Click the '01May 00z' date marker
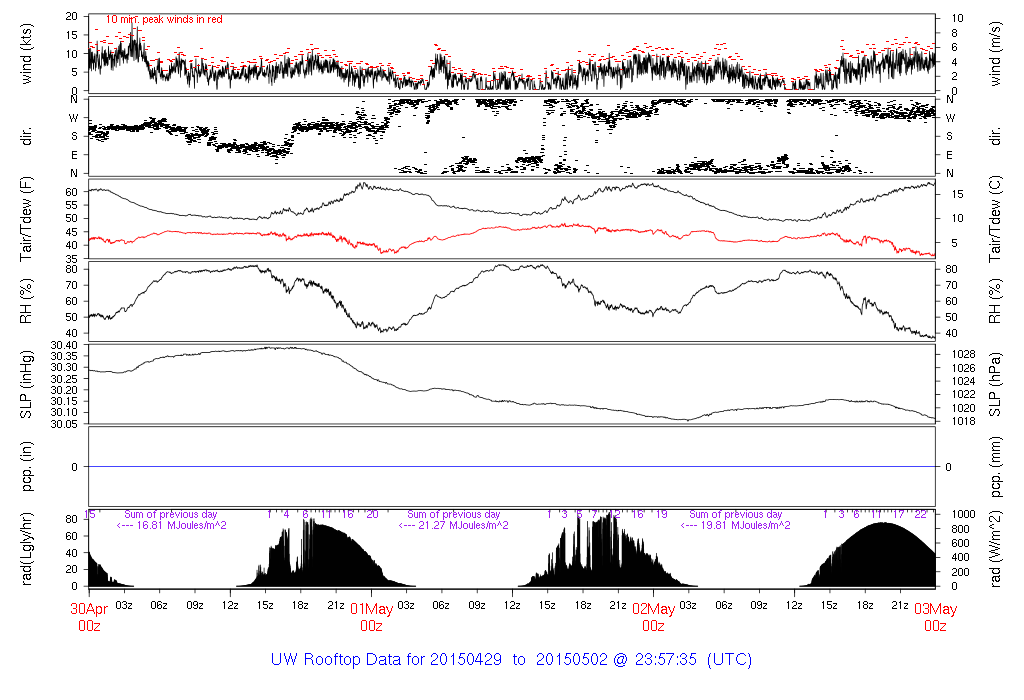 coord(371,617)
